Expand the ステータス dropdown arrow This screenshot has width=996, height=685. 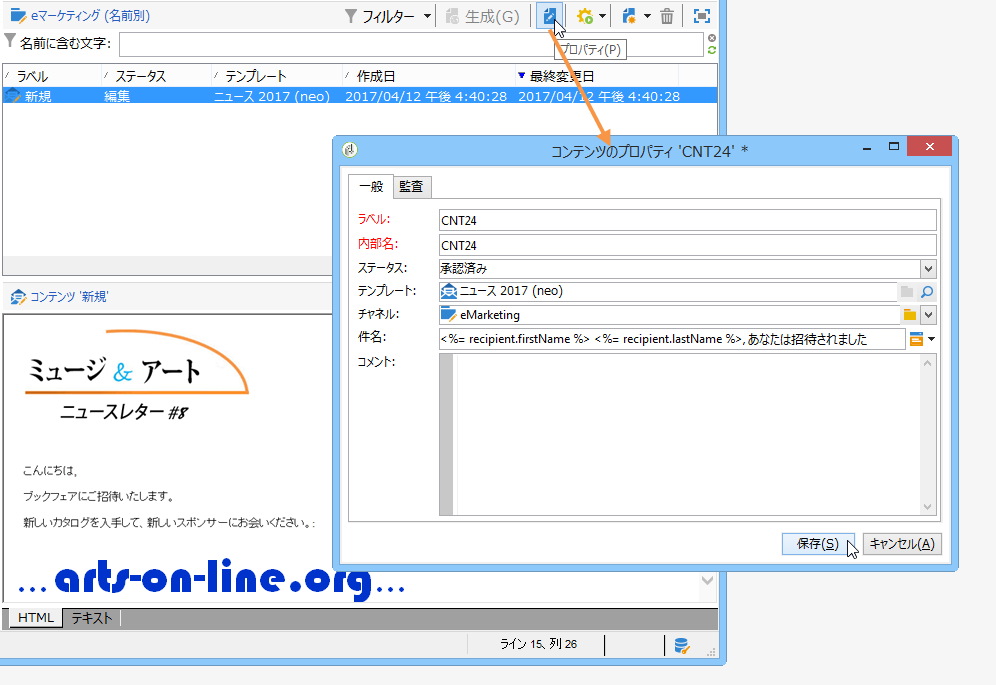pos(929,268)
